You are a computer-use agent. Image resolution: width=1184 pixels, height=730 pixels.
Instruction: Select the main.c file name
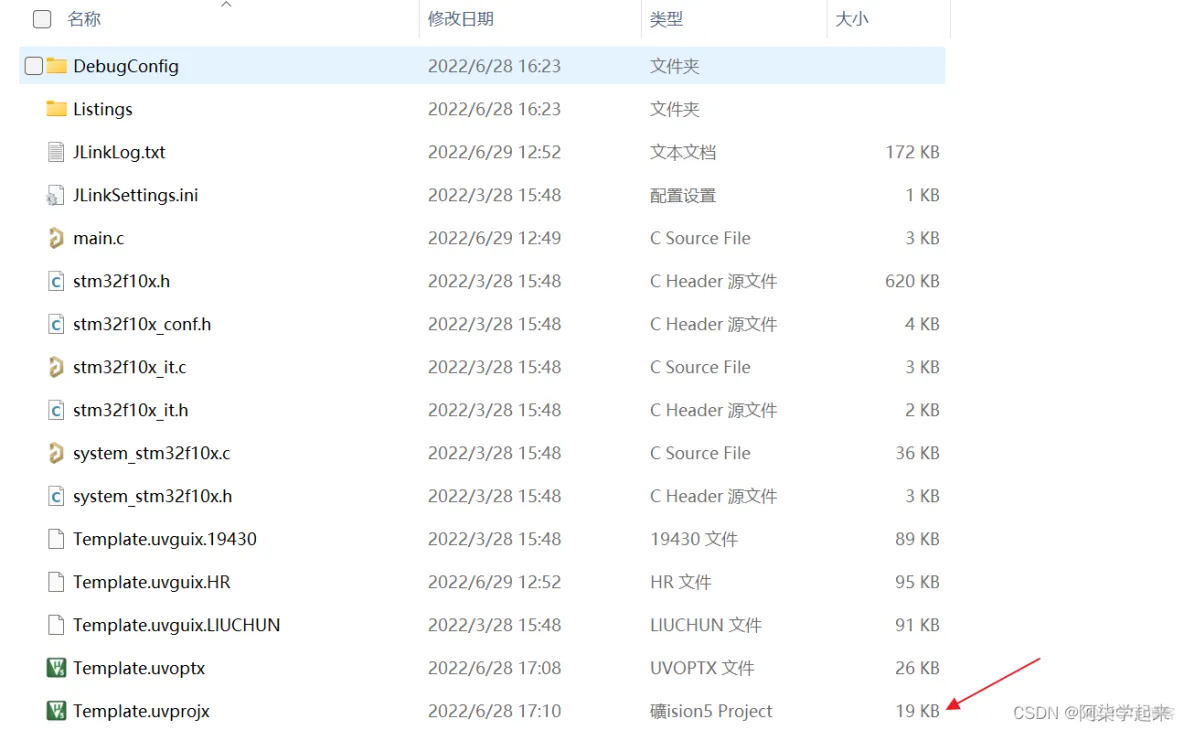(x=99, y=239)
